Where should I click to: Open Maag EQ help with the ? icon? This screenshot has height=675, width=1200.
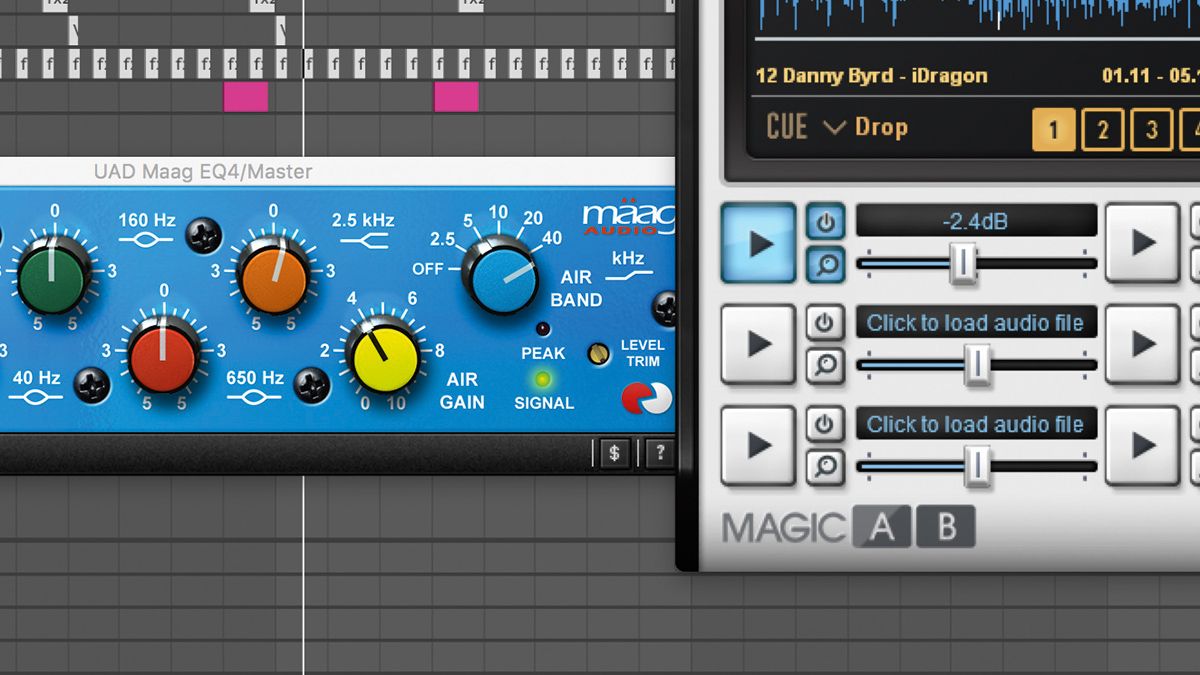click(658, 453)
